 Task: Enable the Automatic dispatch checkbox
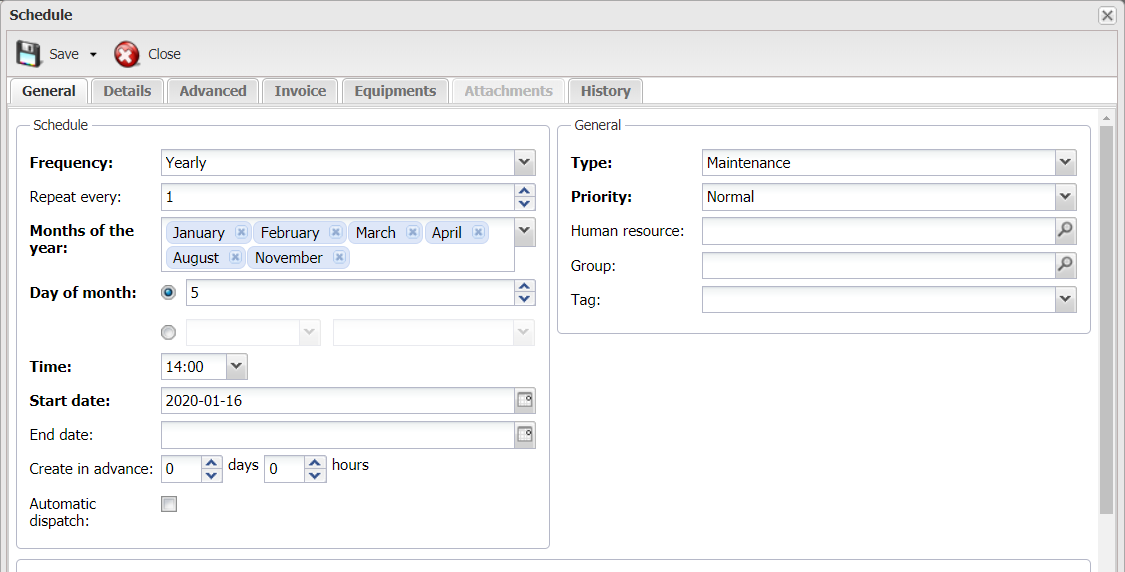tap(169, 505)
